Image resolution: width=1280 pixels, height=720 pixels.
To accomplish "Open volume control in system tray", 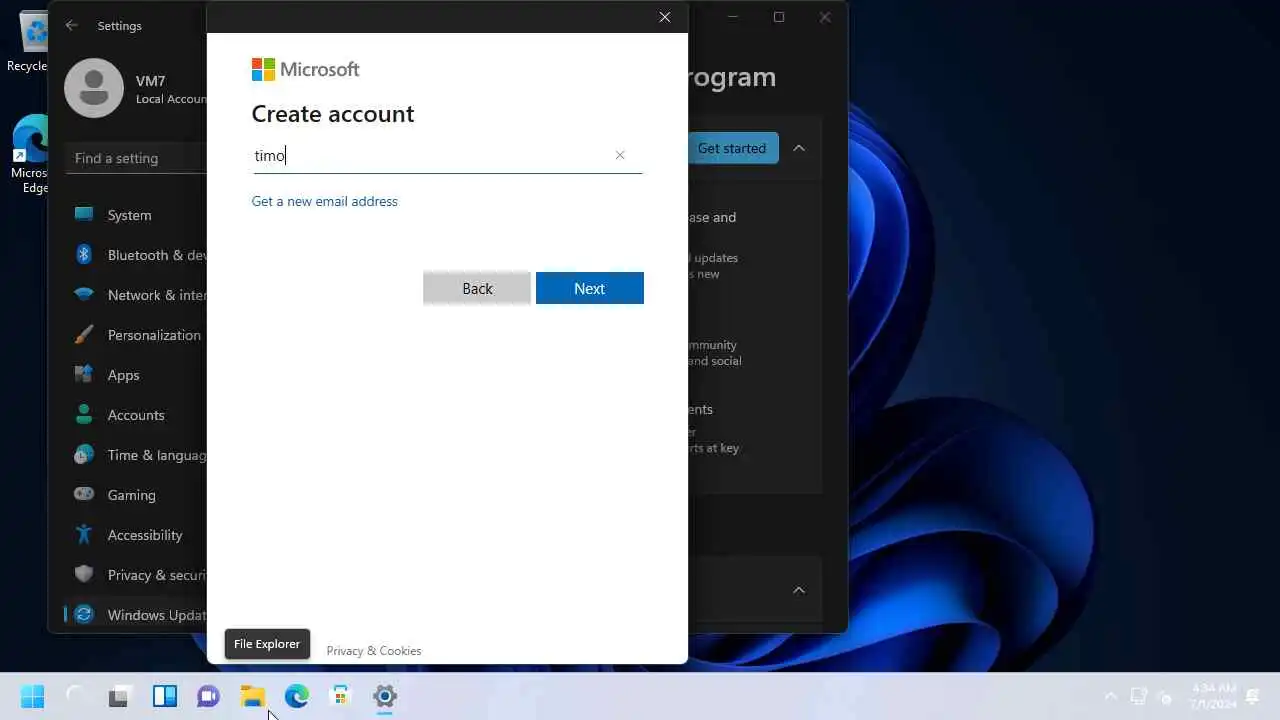I will [1164, 697].
